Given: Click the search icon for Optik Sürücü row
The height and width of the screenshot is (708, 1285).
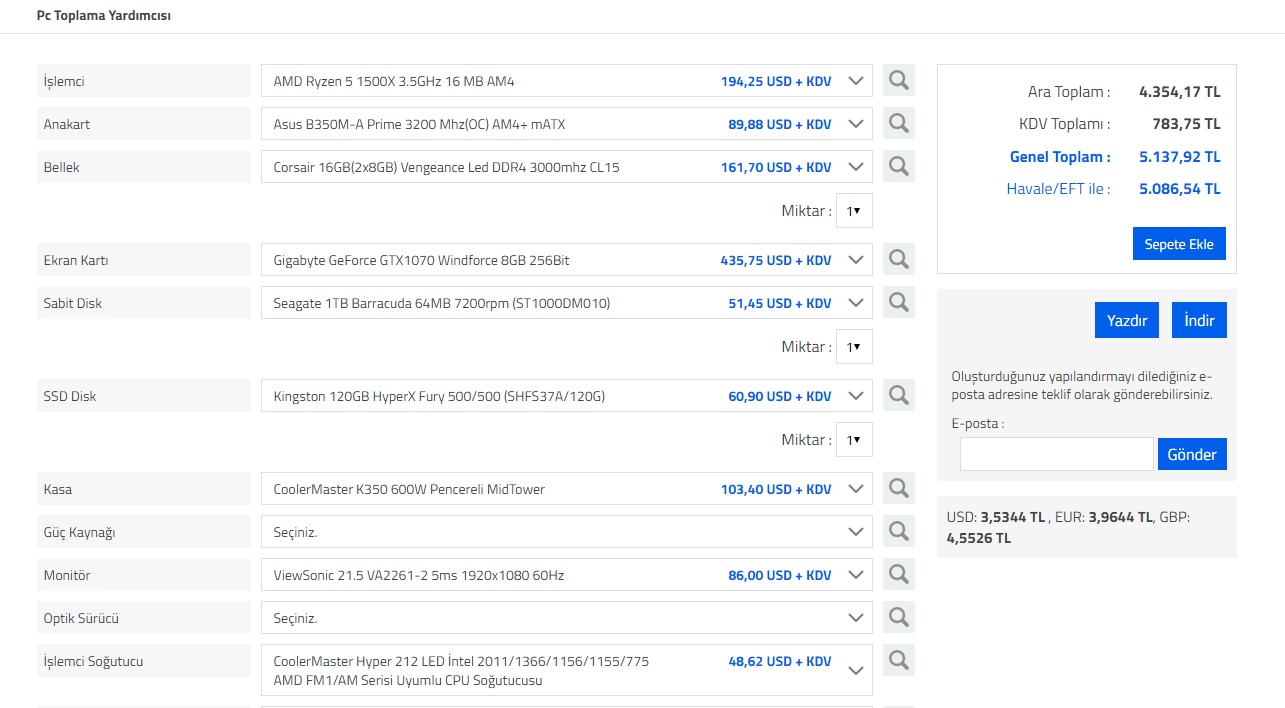Looking at the screenshot, I should pos(898,617).
